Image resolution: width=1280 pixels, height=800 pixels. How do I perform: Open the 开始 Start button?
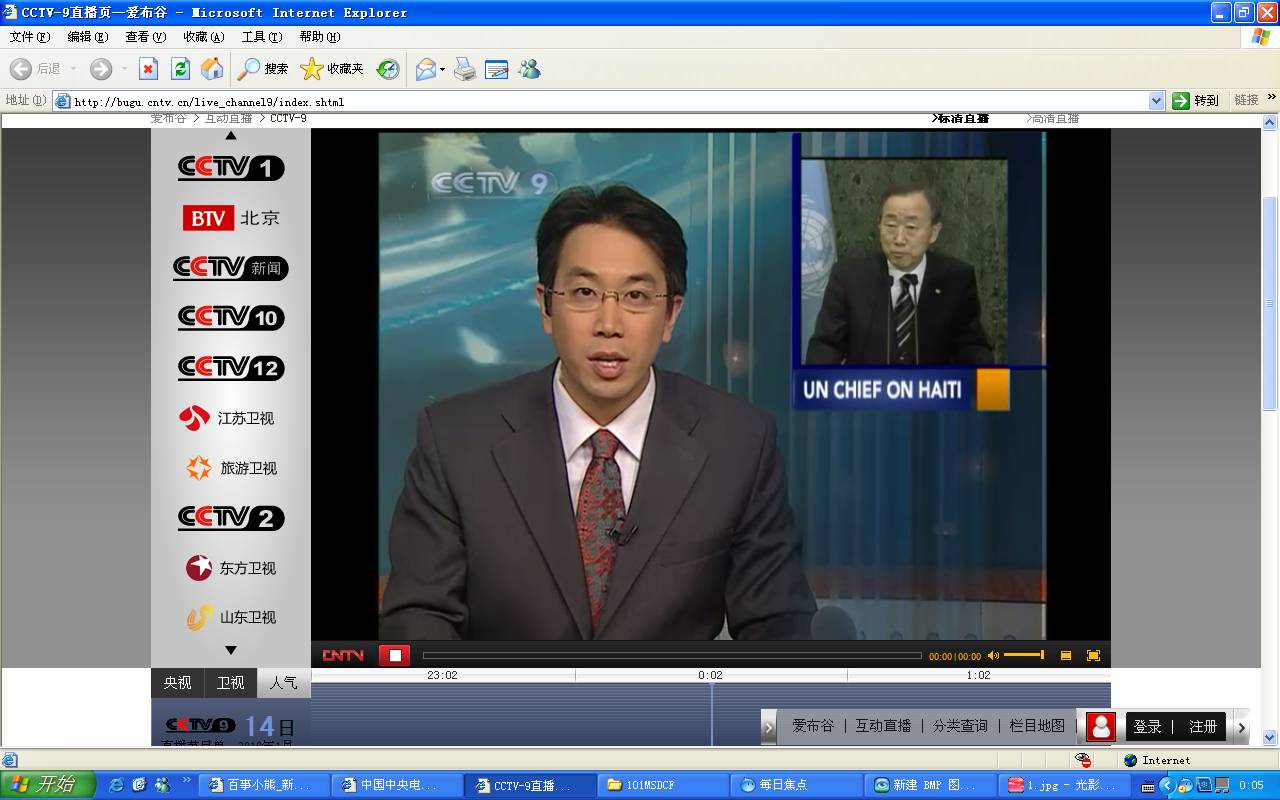click(47, 785)
